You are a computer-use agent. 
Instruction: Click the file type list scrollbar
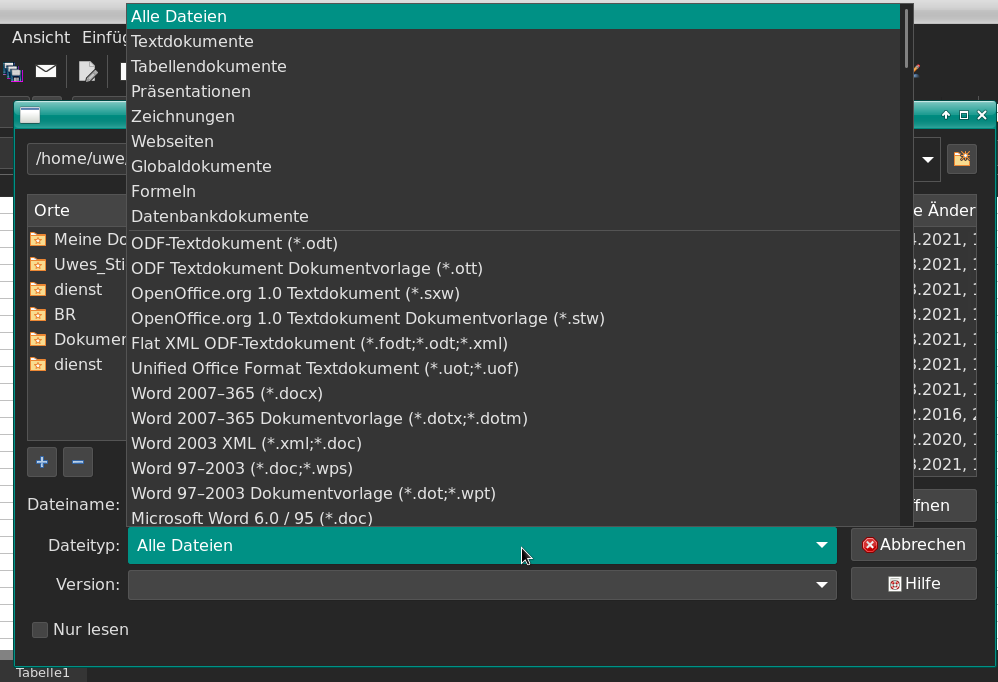906,38
